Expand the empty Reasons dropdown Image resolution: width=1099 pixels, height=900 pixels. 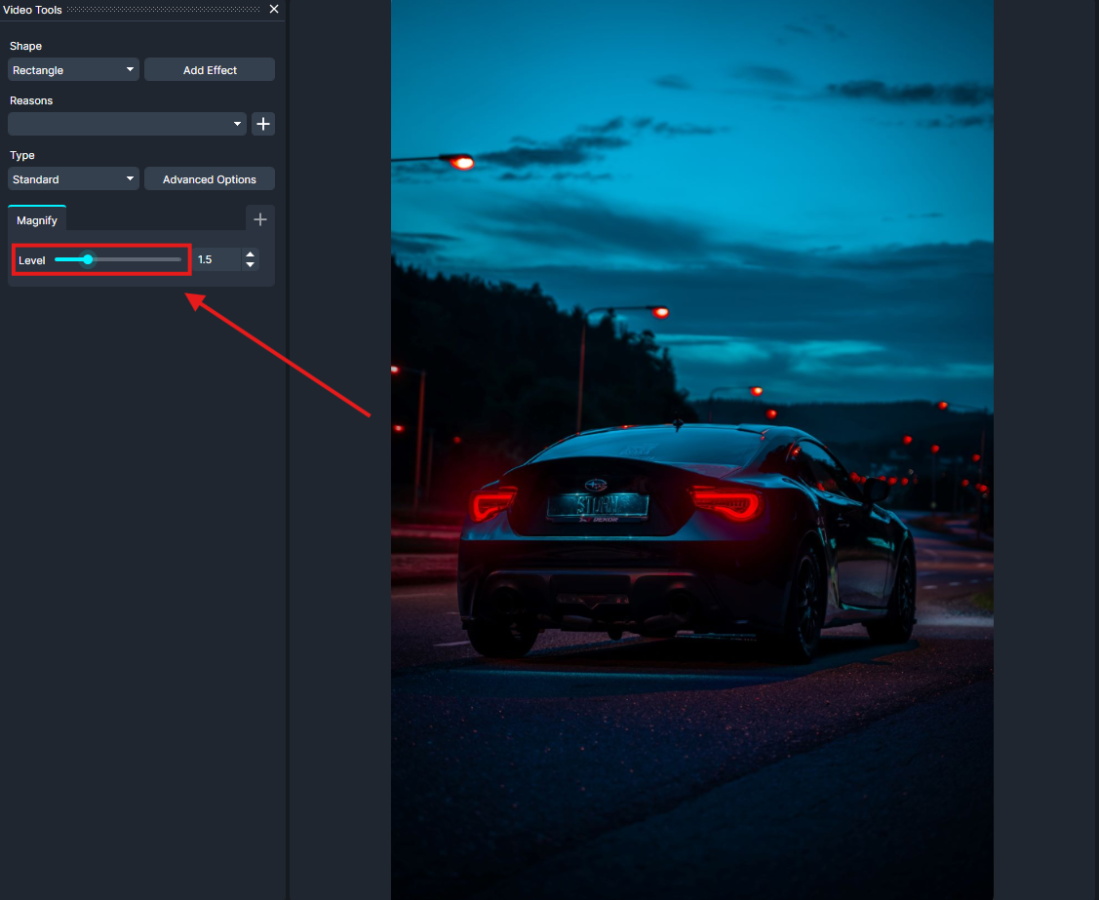click(x=127, y=124)
